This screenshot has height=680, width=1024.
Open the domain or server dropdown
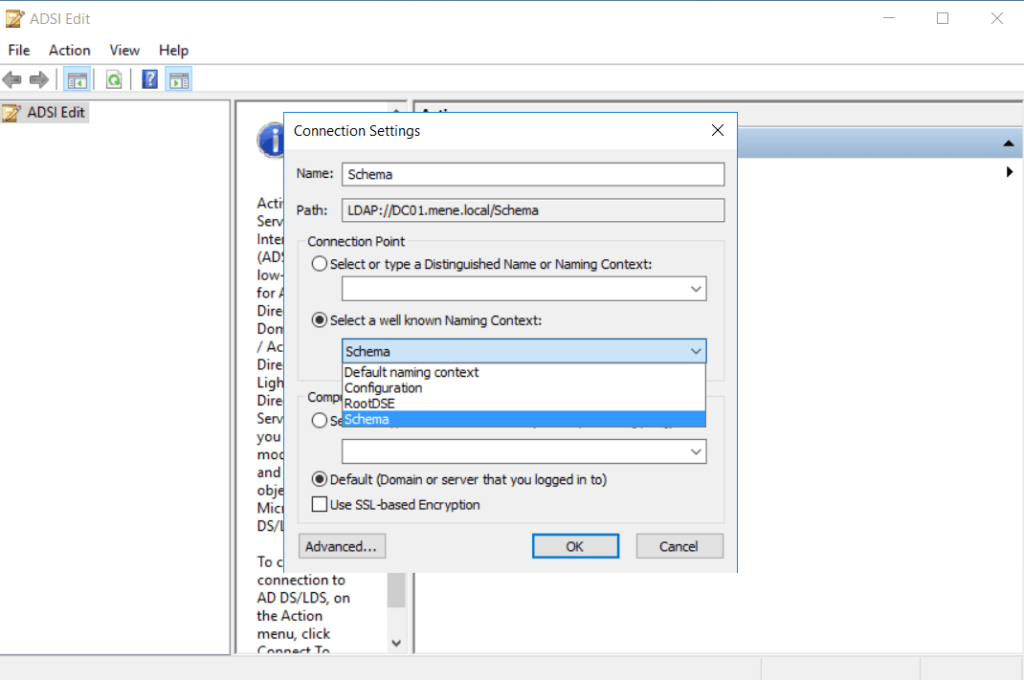point(696,452)
